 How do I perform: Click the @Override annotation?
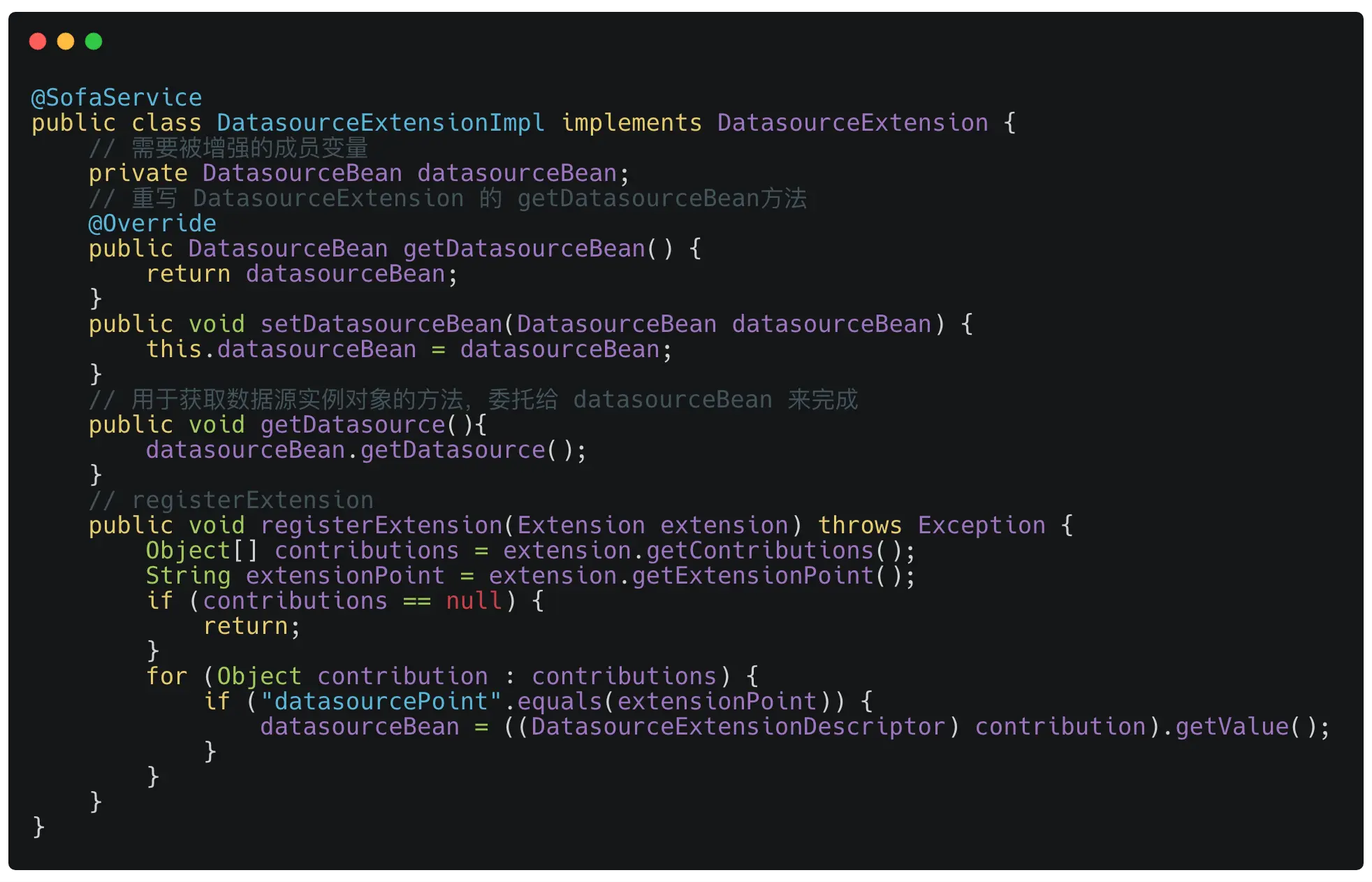coord(152,224)
